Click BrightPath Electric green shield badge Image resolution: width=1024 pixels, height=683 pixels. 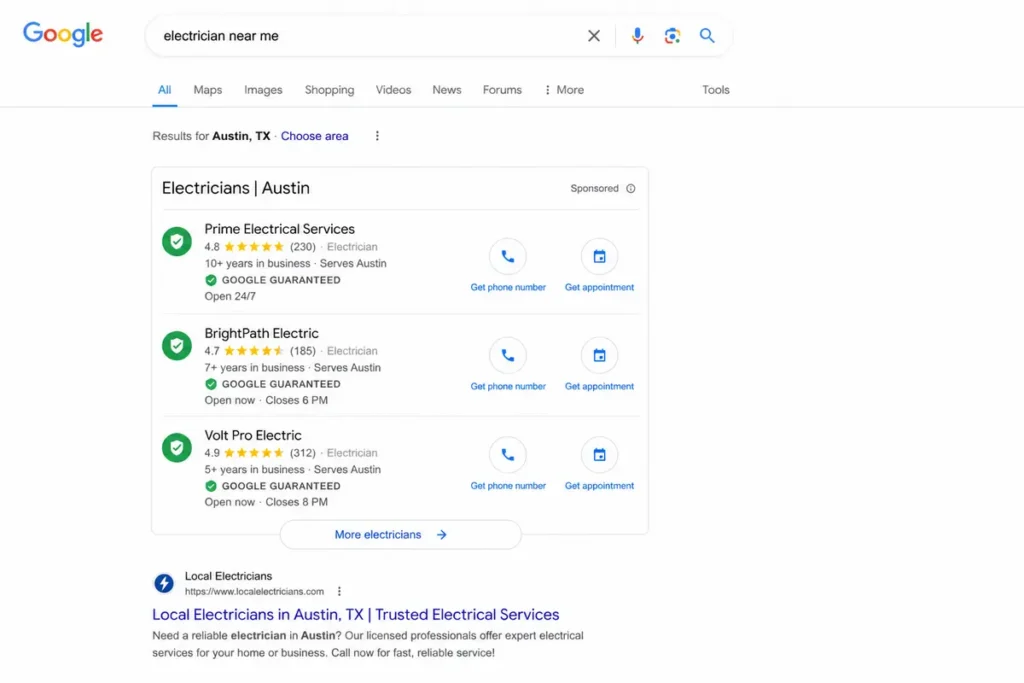click(177, 345)
